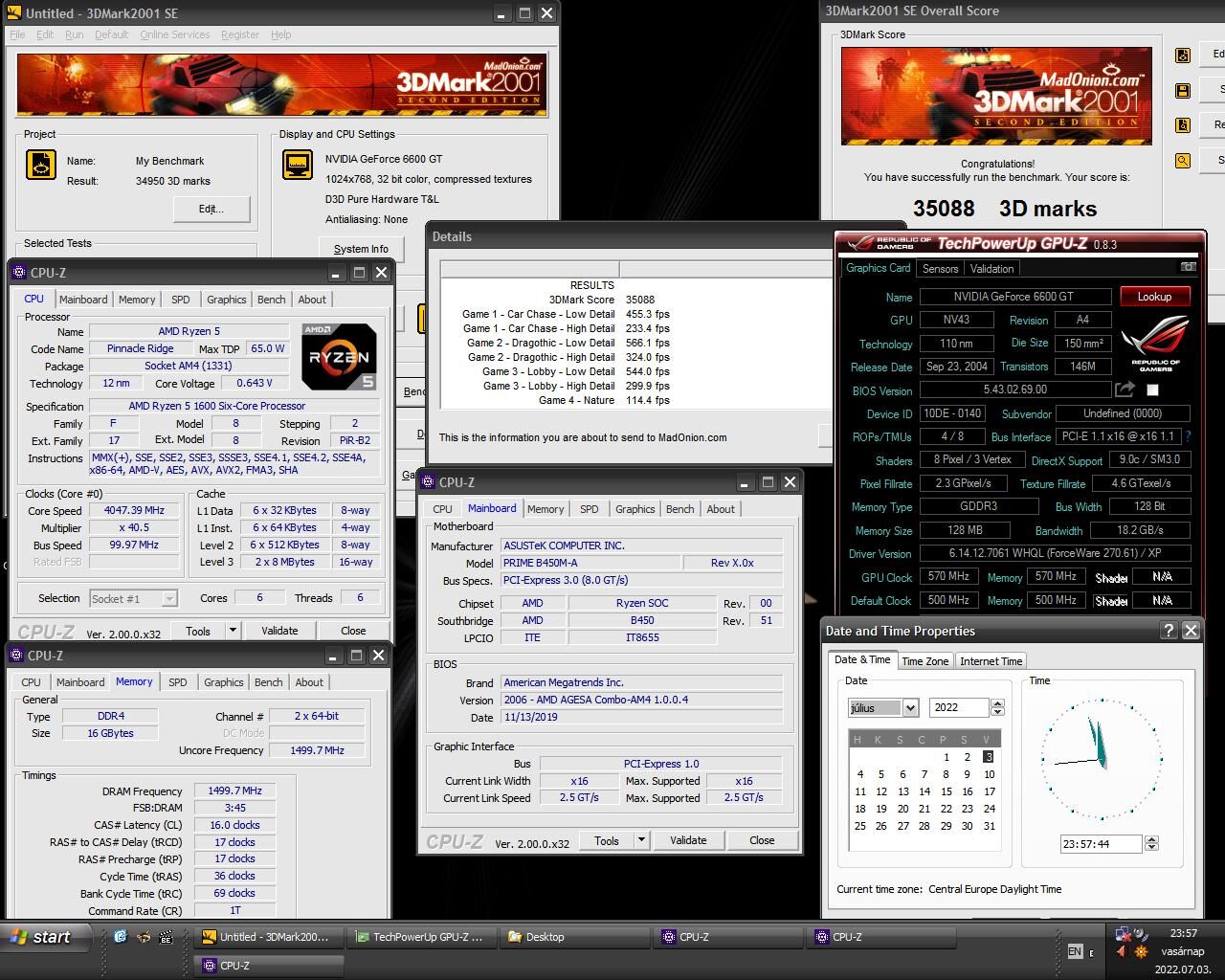Click the question mark beside Bus Interface in GPU-Z
The image size is (1225, 980).
1188,436
